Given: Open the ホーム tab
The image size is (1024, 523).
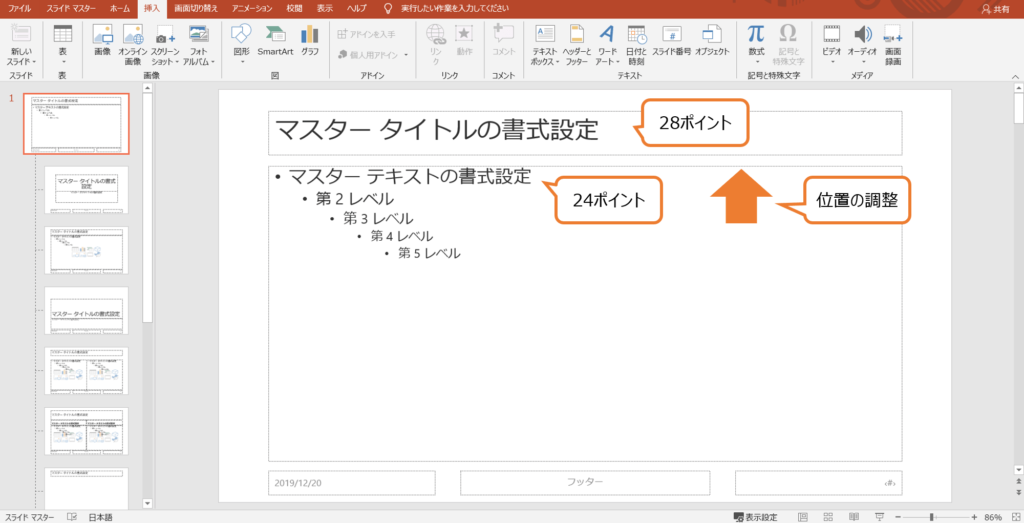Looking at the screenshot, I should pyautogui.click(x=120, y=8).
